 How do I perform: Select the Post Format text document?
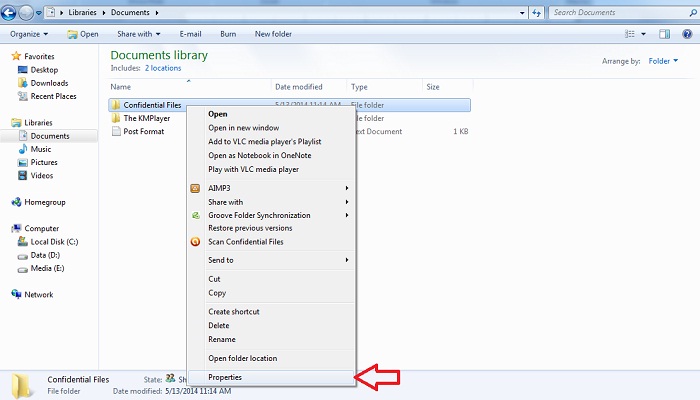[x=138, y=132]
